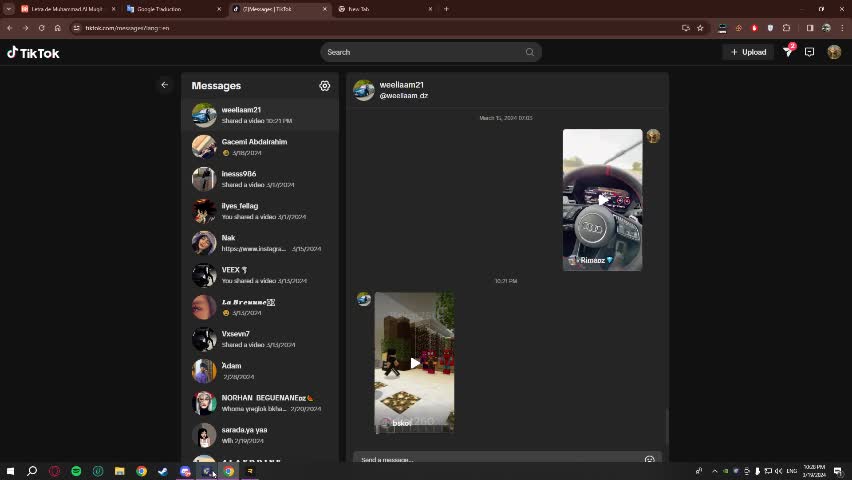Open the TikTok inbox notifications icon
This screenshot has width=852, height=480.
[x=810, y=52]
